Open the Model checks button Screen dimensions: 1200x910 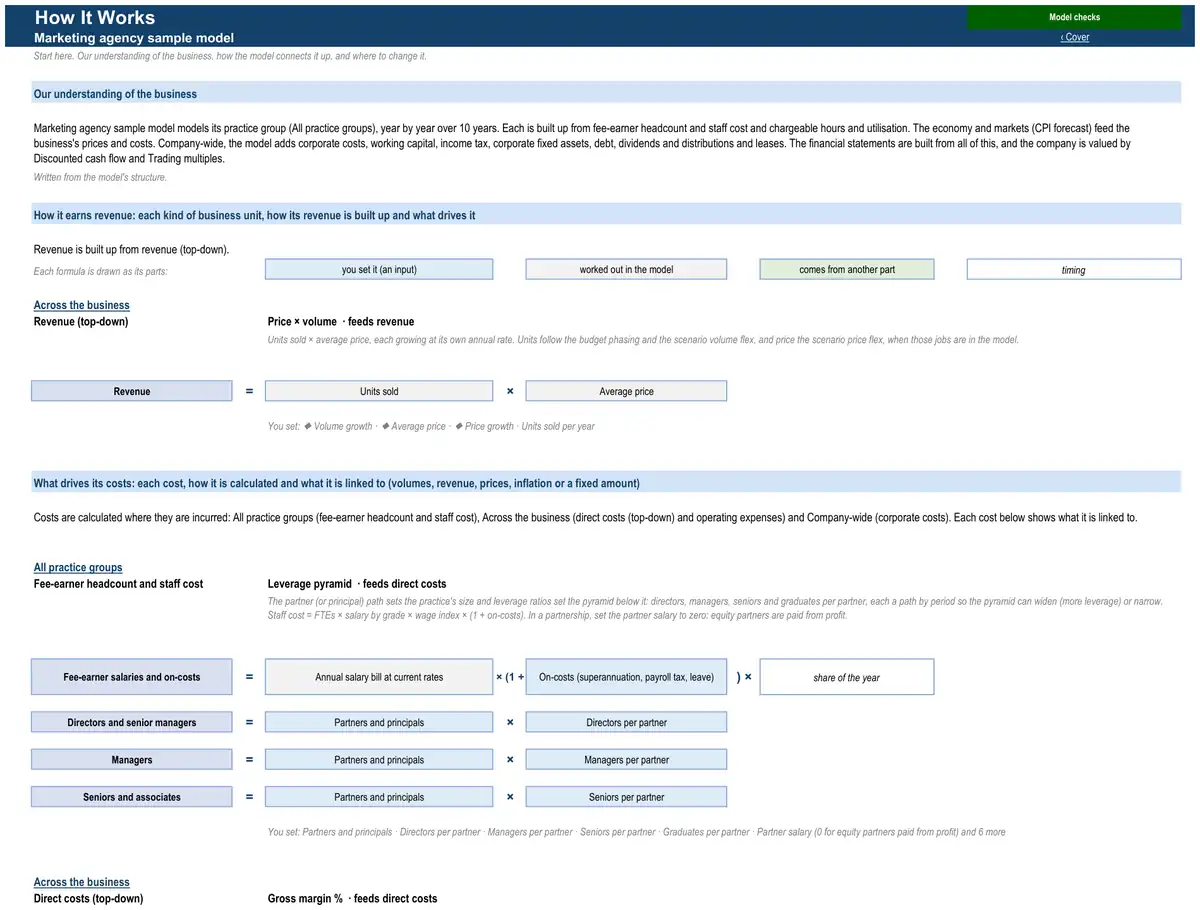click(1074, 17)
